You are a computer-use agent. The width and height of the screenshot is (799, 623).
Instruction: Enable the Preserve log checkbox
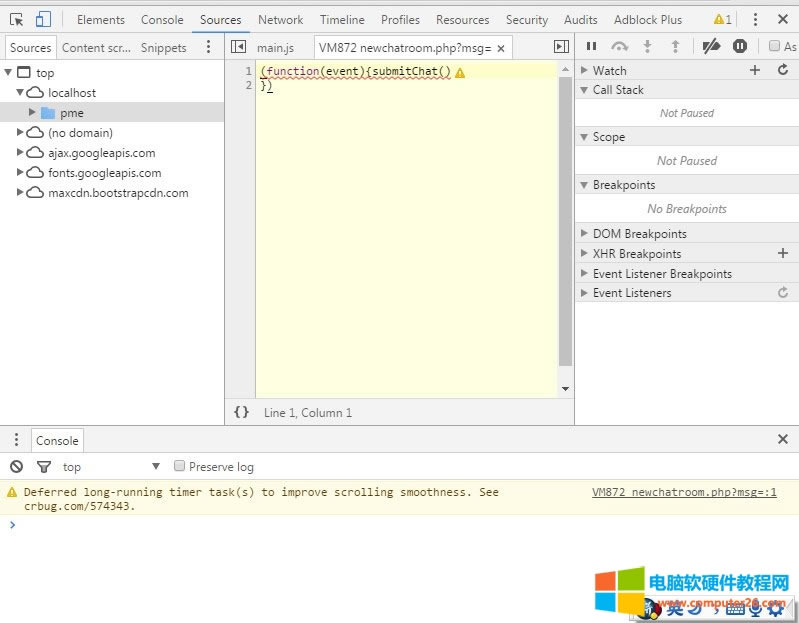180,466
